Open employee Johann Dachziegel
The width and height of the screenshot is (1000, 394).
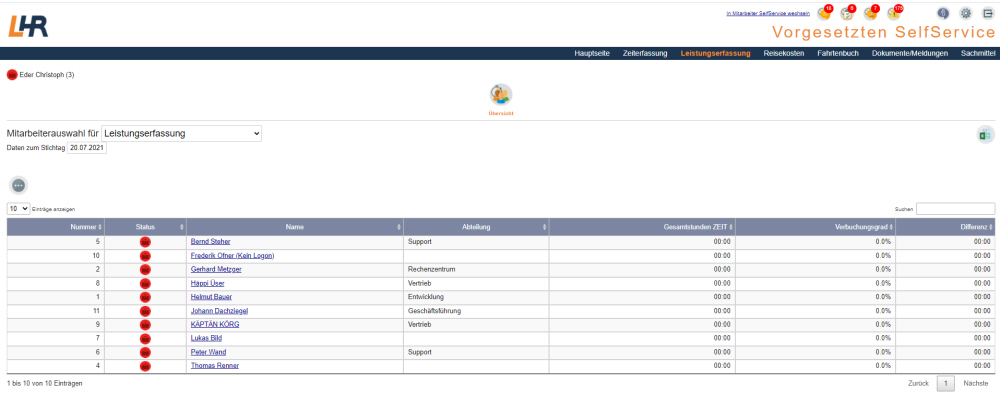[x=219, y=311]
